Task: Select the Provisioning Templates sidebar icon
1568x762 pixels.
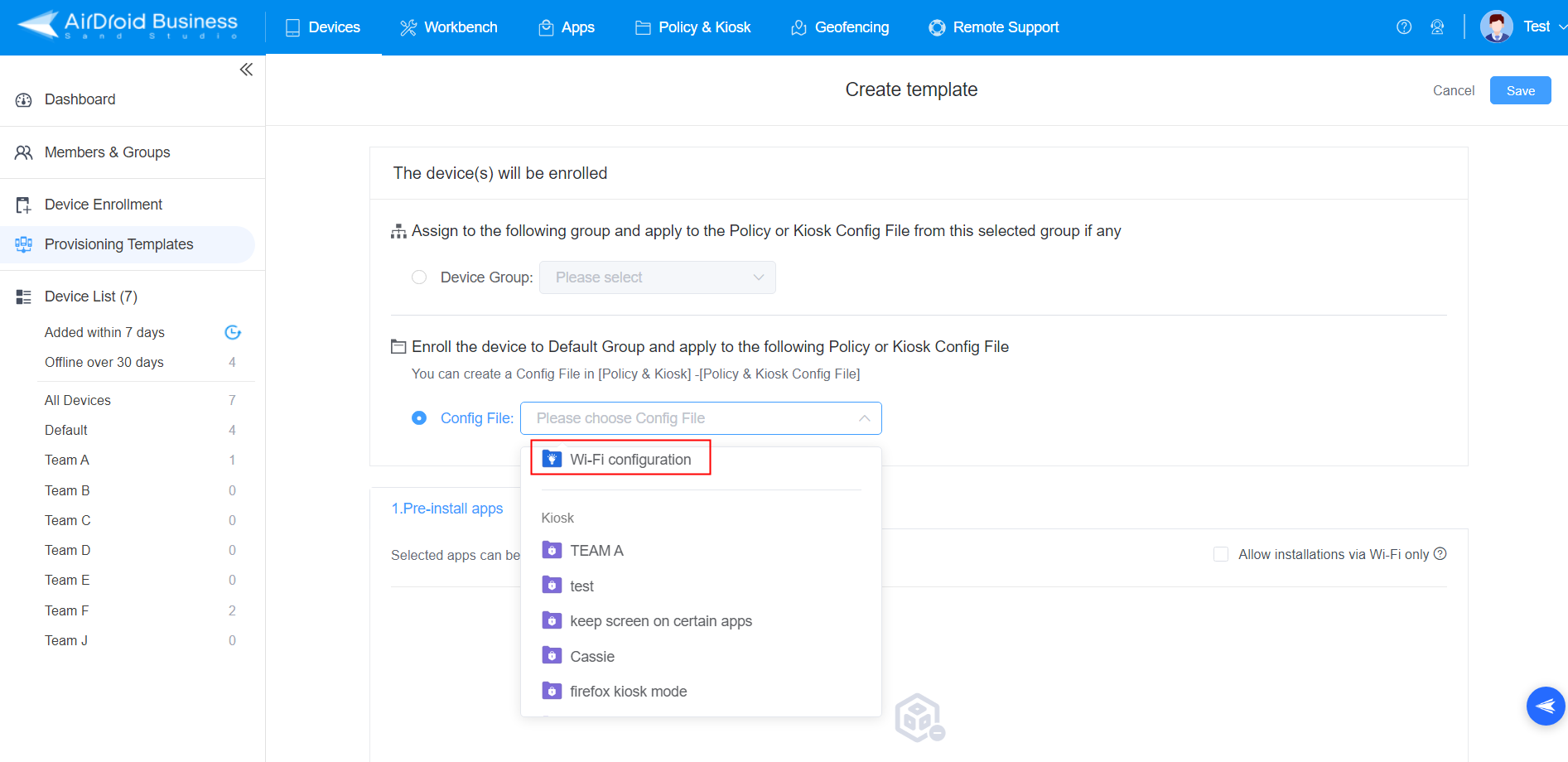Action: 23,244
